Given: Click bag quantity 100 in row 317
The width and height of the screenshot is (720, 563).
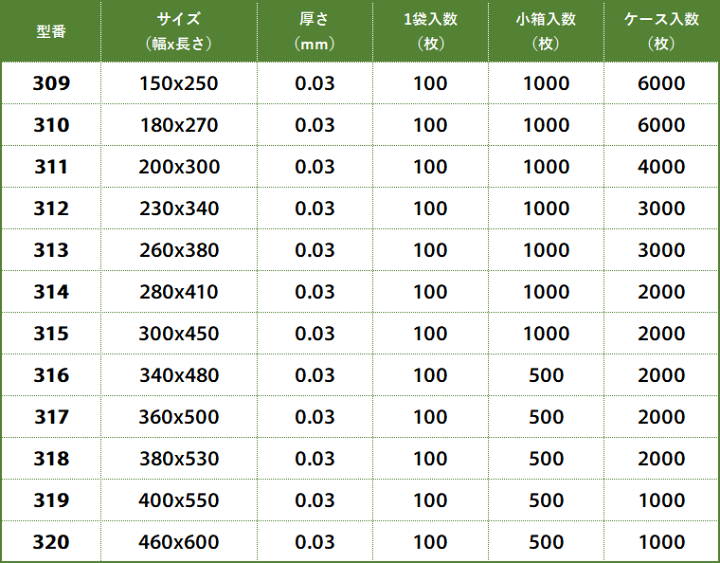Looking at the screenshot, I should tap(430, 417).
